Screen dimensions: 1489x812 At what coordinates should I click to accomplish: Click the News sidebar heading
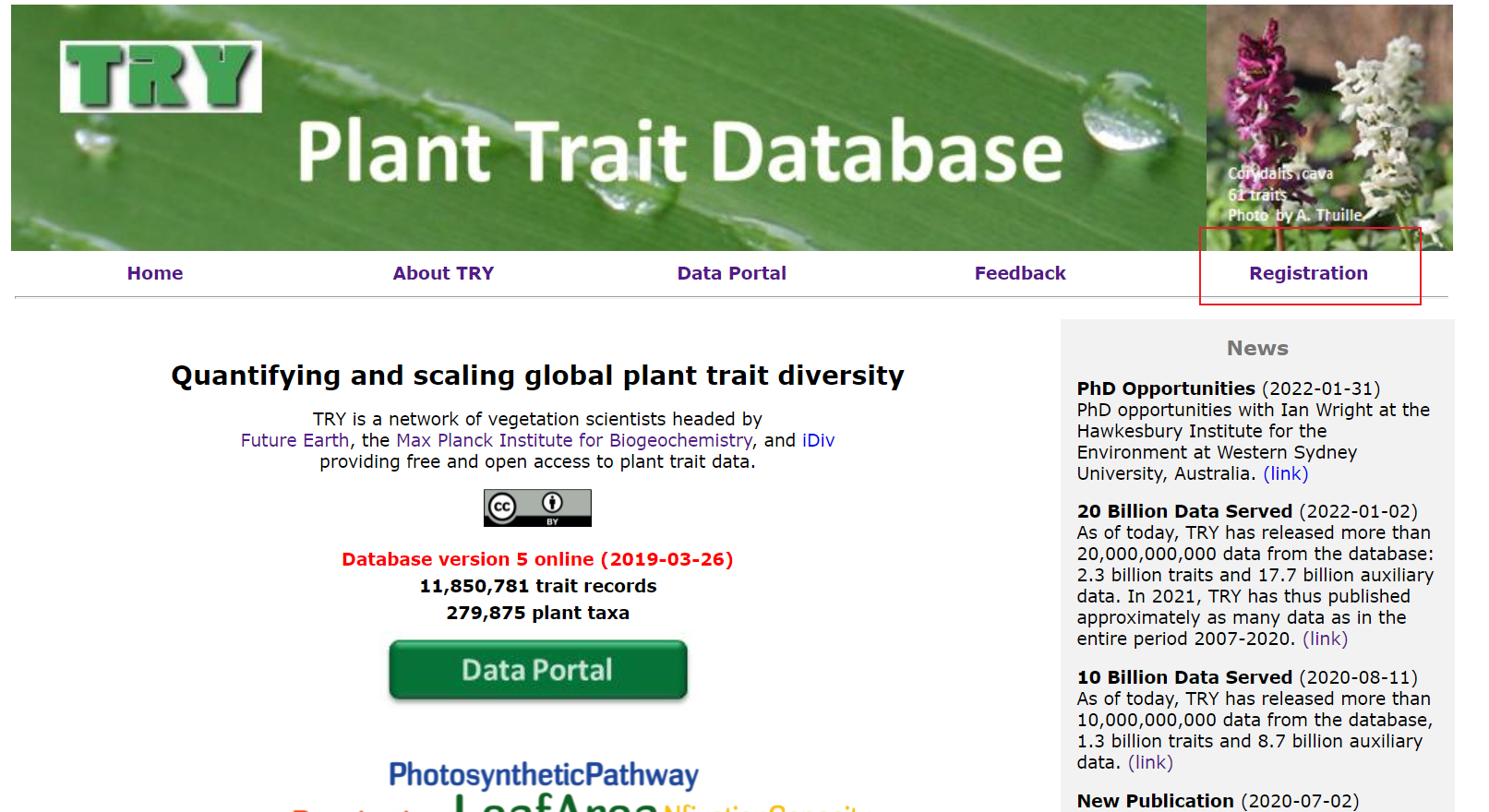pos(1257,348)
